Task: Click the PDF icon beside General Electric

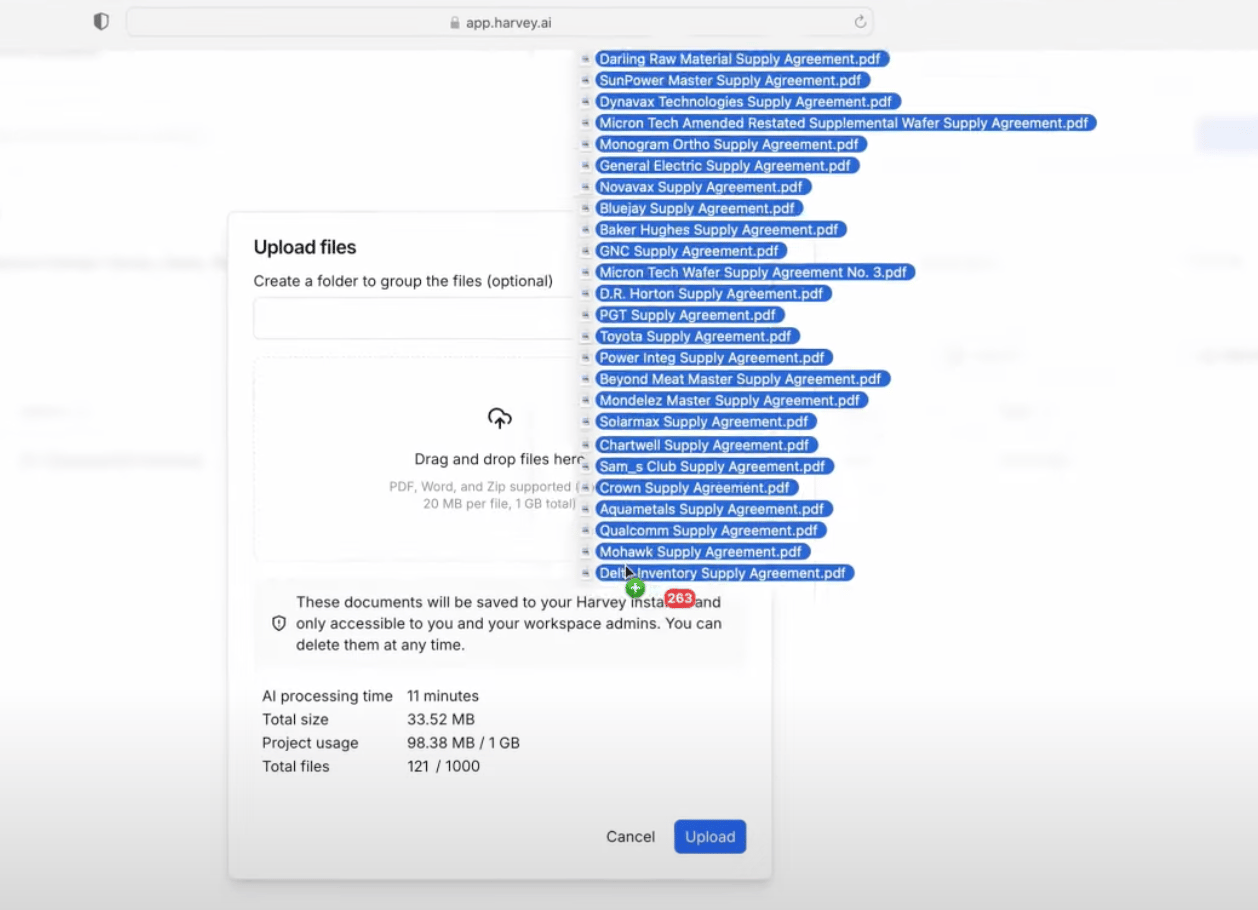Action: pyautogui.click(x=586, y=165)
